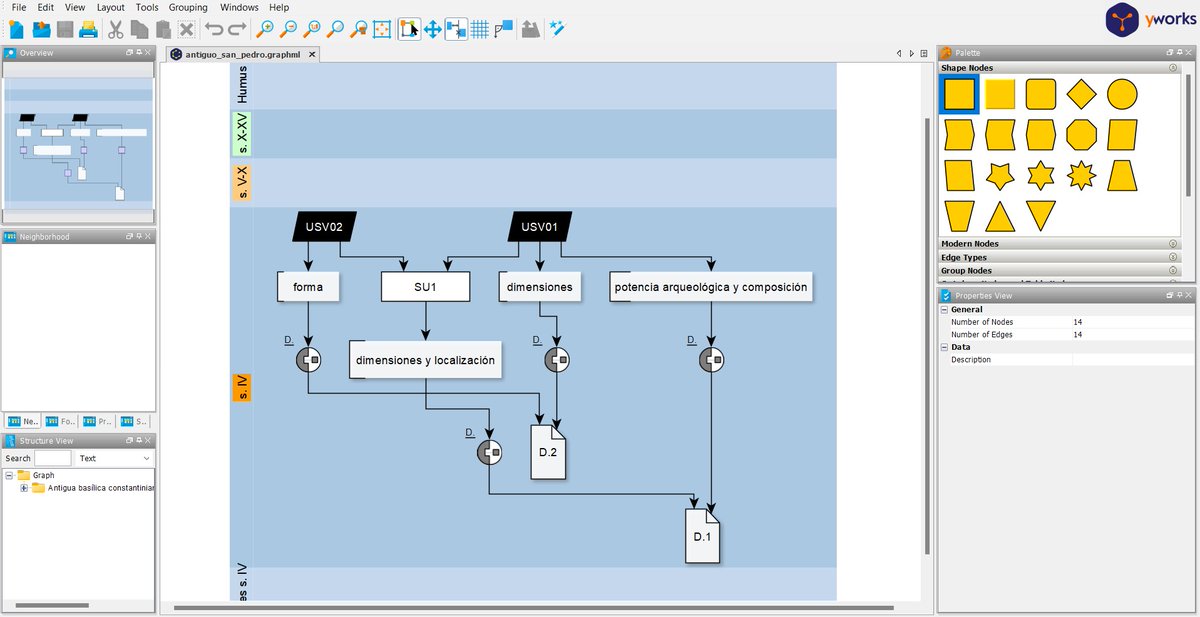Close the antiguo_san_pedro.graphml tab

[x=312, y=55]
